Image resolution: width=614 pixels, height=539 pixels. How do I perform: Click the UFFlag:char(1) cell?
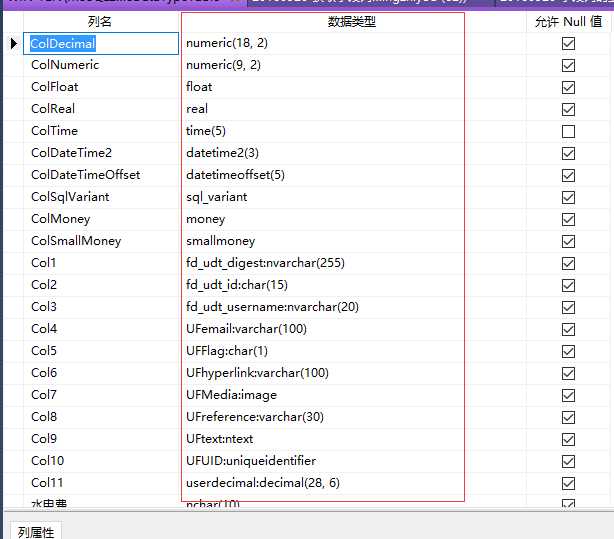pos(227,351)
